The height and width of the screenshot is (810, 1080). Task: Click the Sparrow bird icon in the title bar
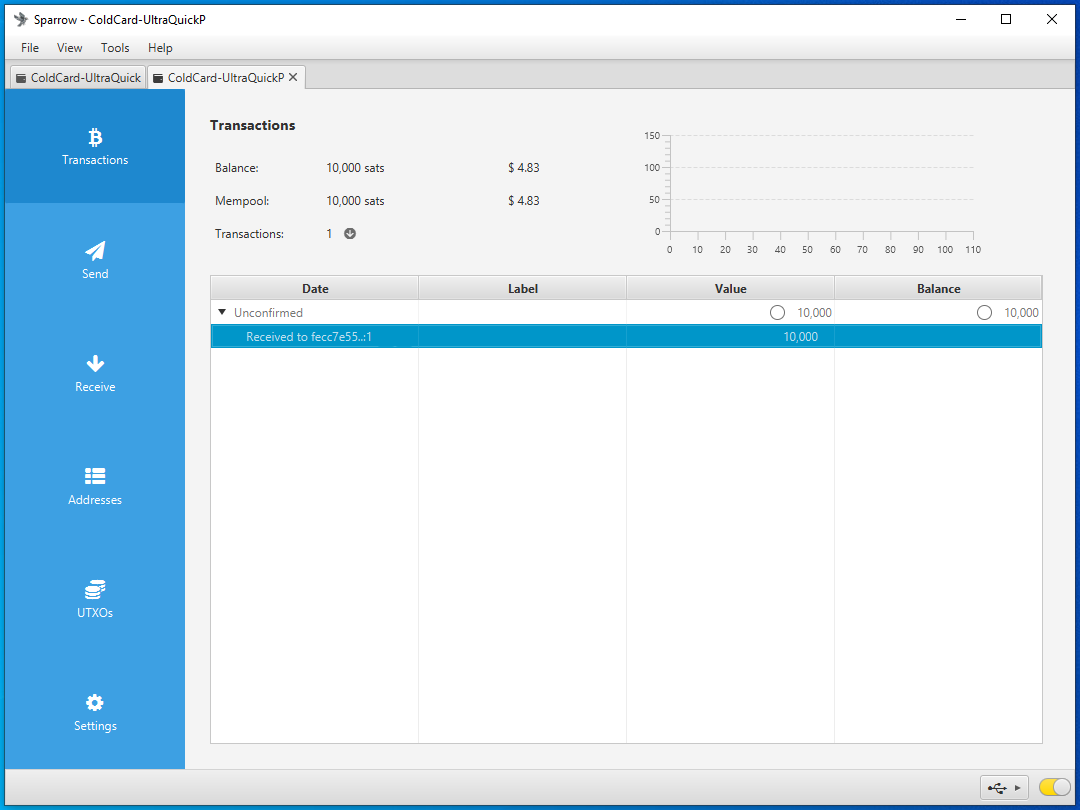tap(21, 19)
